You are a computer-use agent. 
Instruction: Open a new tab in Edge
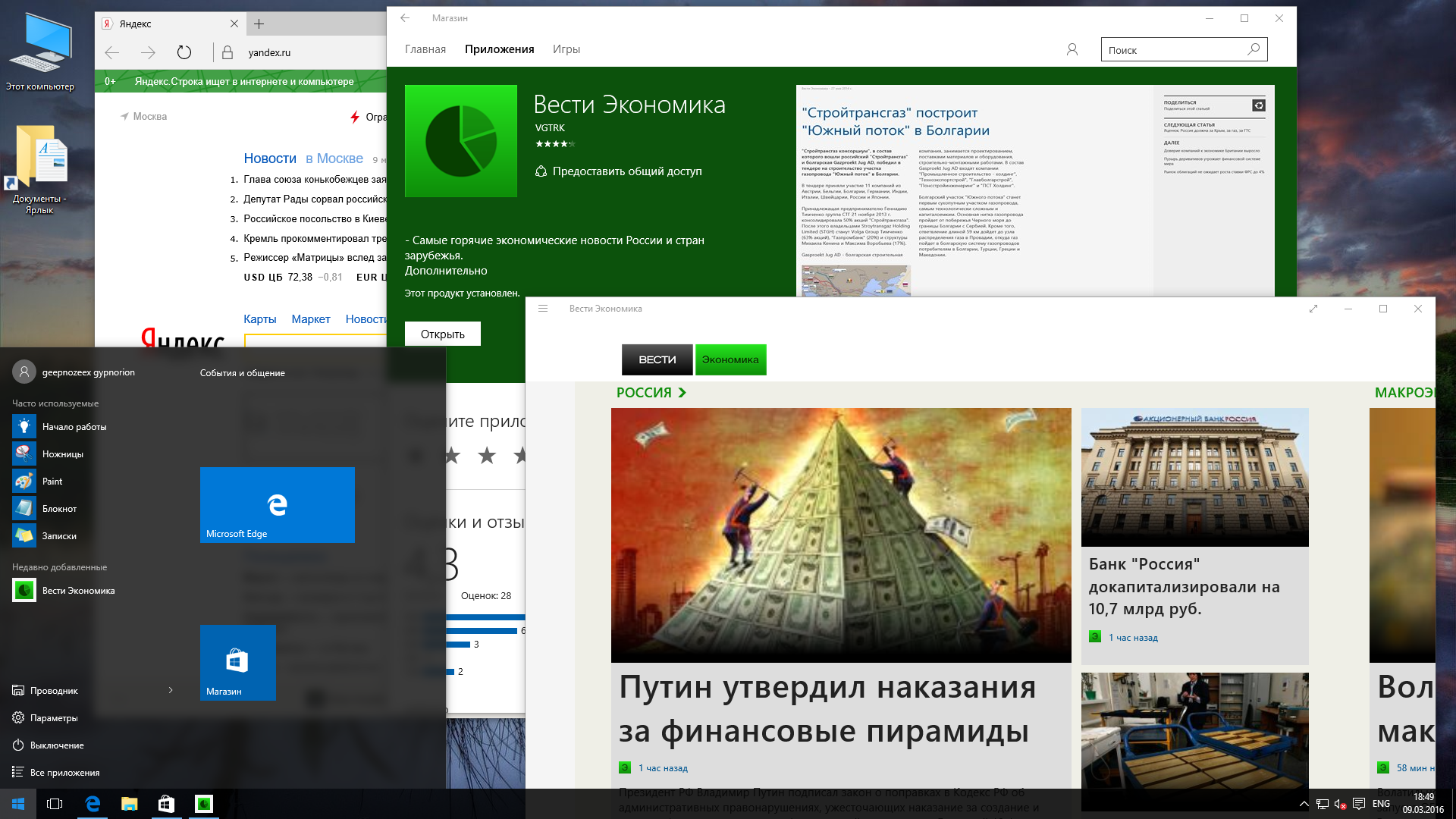tap(259, 24)
